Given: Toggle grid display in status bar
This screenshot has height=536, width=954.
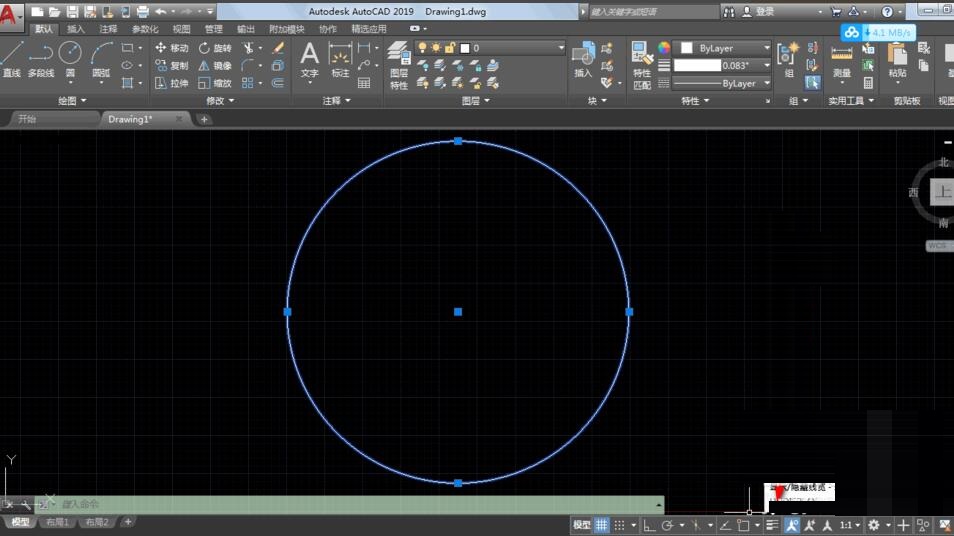Looking at the screenshot, I should [x=602, y=524].
